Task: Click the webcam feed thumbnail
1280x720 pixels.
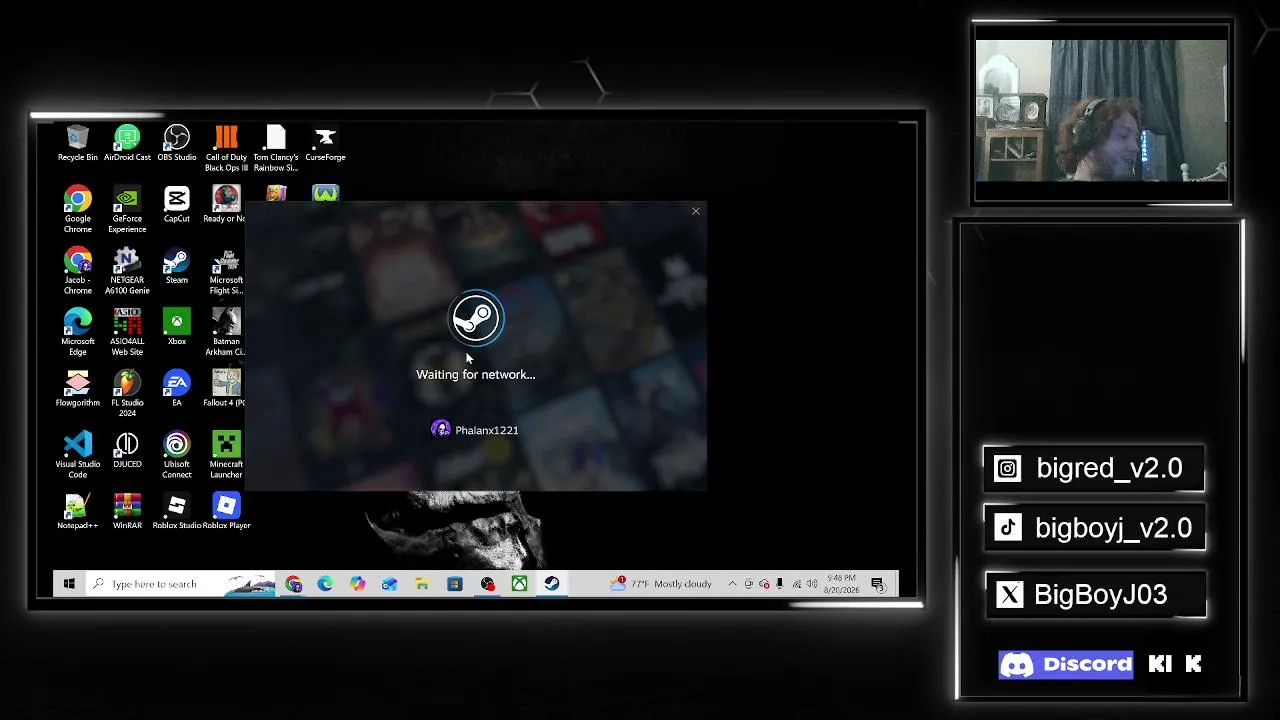Action: tap(1101, 111)
